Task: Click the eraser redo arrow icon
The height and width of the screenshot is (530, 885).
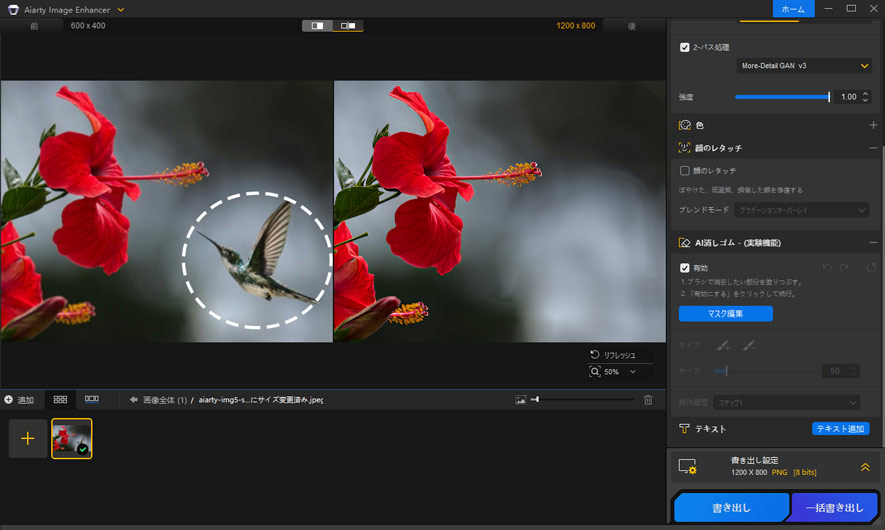Action: [x=844, y=268]
